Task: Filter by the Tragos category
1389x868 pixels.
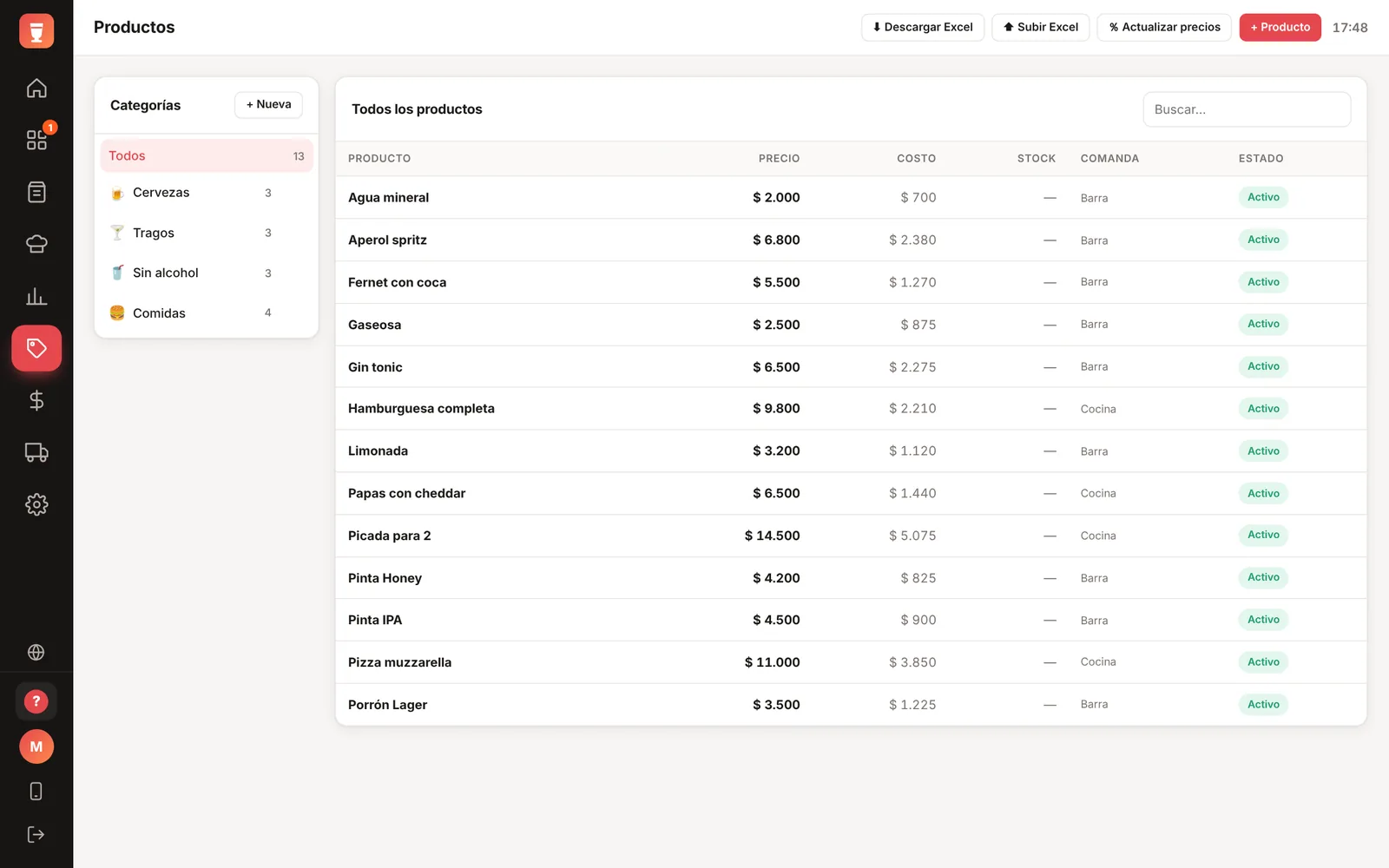Action: coord(207,233)
